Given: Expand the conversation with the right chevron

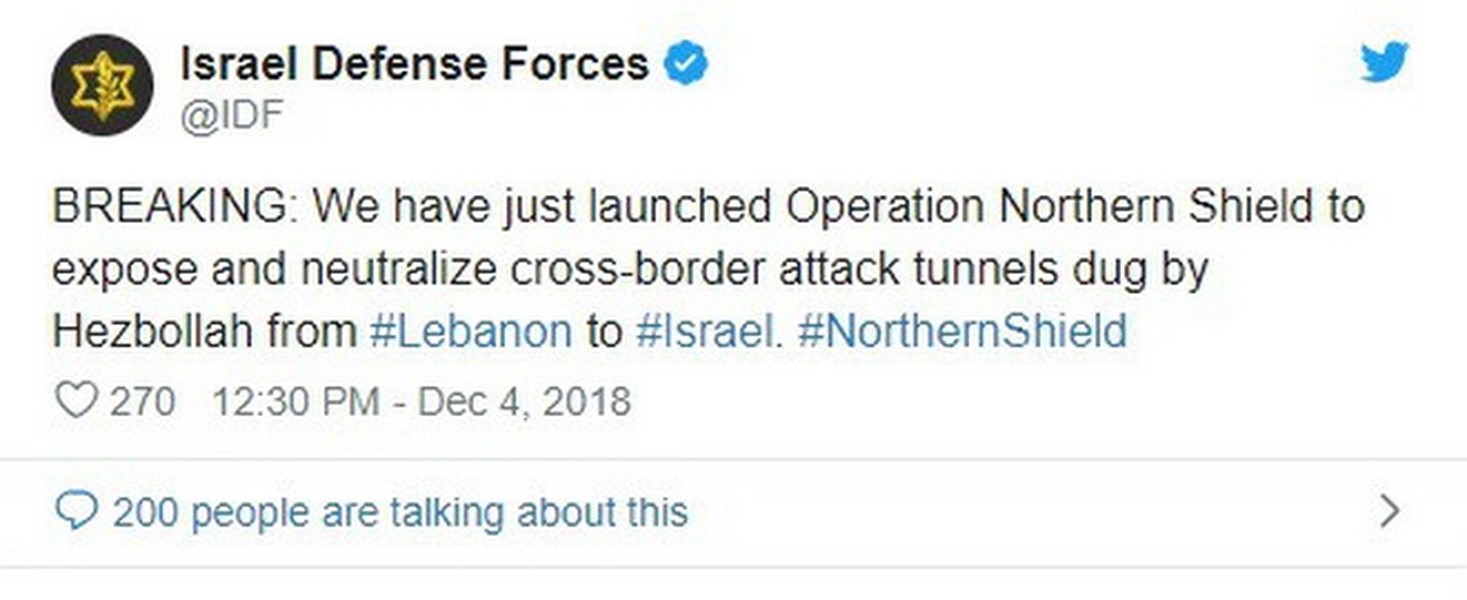Looking at the screenshot, I should point(1390,512).
